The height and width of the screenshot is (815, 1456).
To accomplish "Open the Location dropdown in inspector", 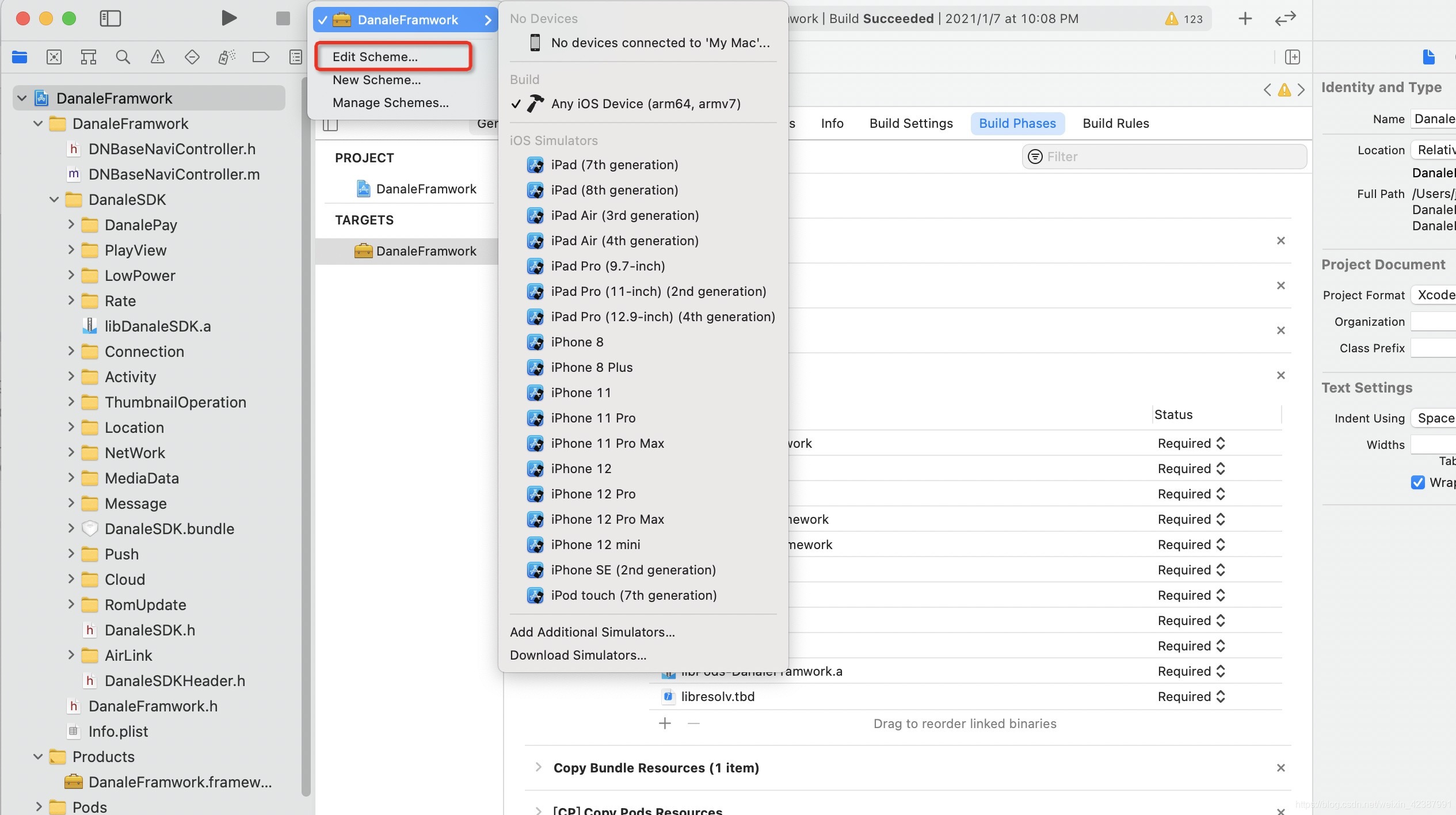I will click(1434, 150).
